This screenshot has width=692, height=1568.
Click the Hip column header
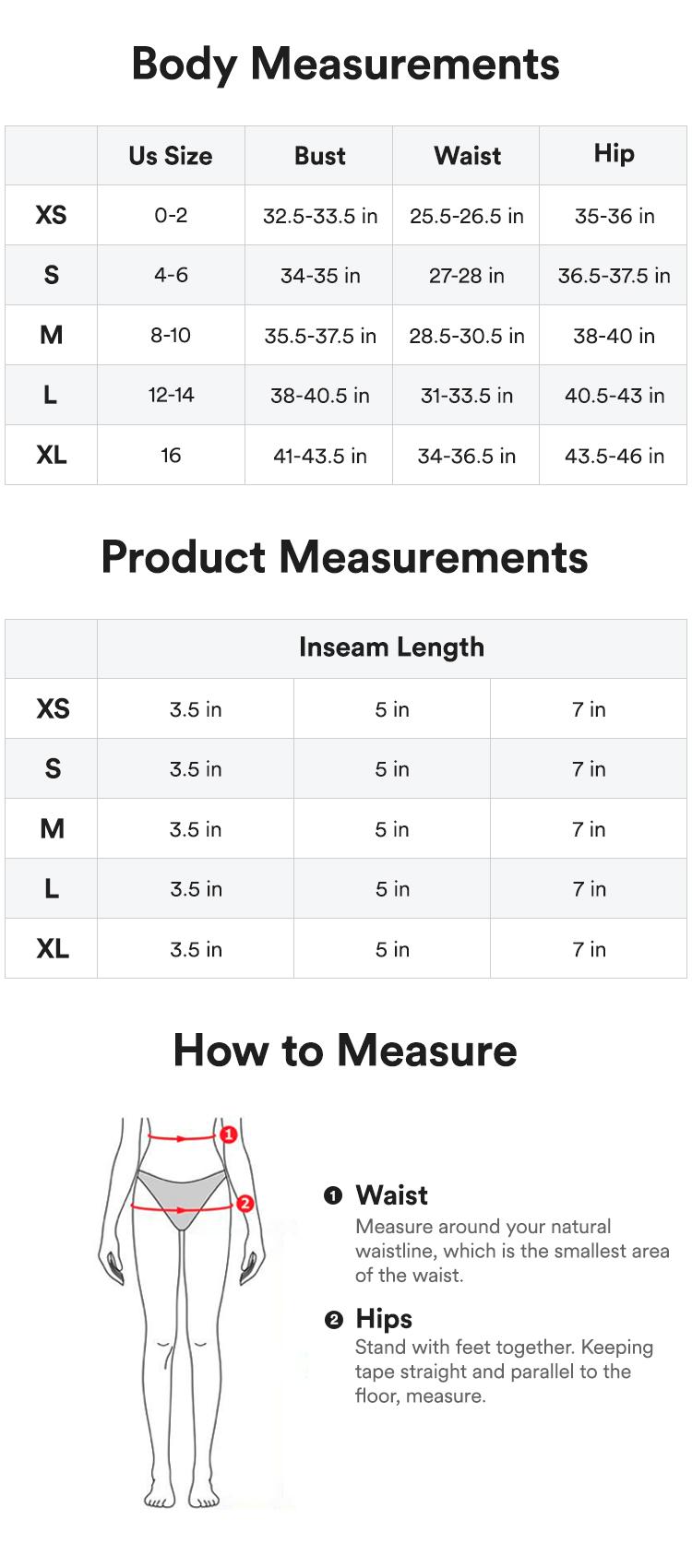tap(614, 154)
